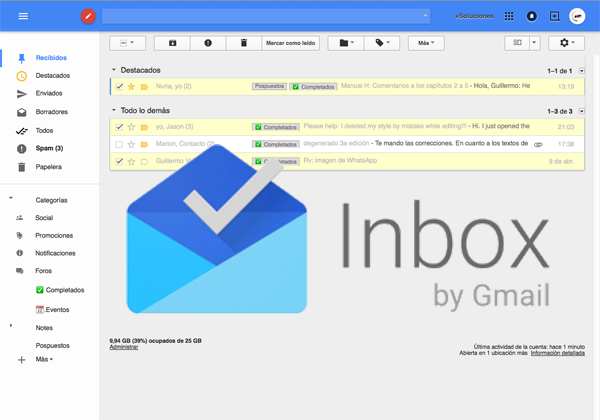Collapse the Destacados section header
The image size is (600, 420).
click(x=114, y=70)
